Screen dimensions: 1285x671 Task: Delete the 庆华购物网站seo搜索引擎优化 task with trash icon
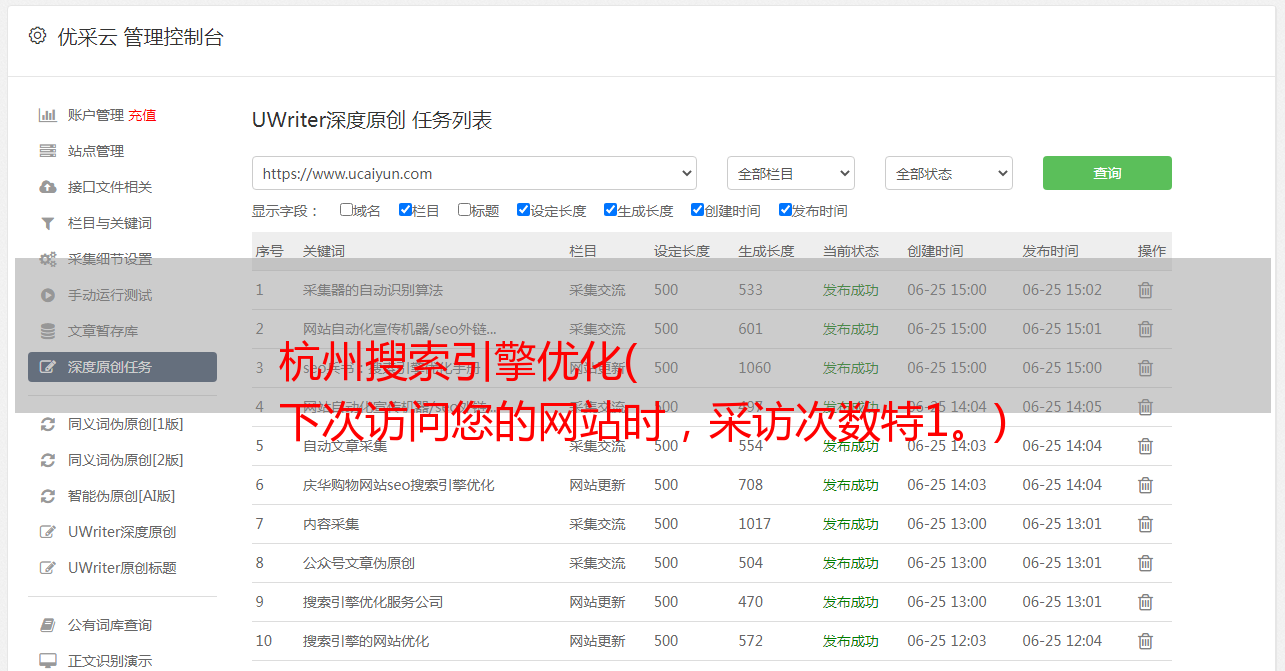tap(1146, 485)
